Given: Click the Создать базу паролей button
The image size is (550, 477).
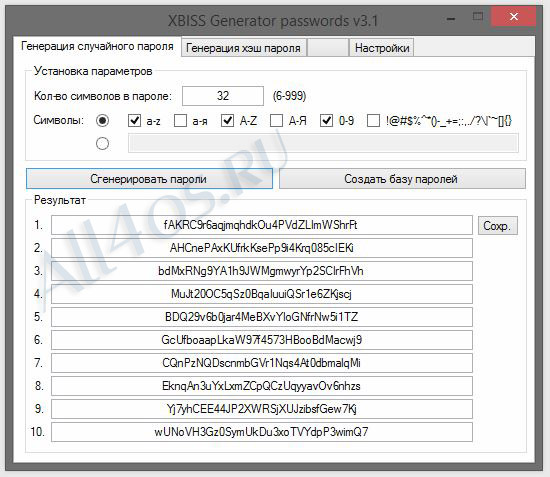Looking at the screenshot, I should (x=402, y=179).
